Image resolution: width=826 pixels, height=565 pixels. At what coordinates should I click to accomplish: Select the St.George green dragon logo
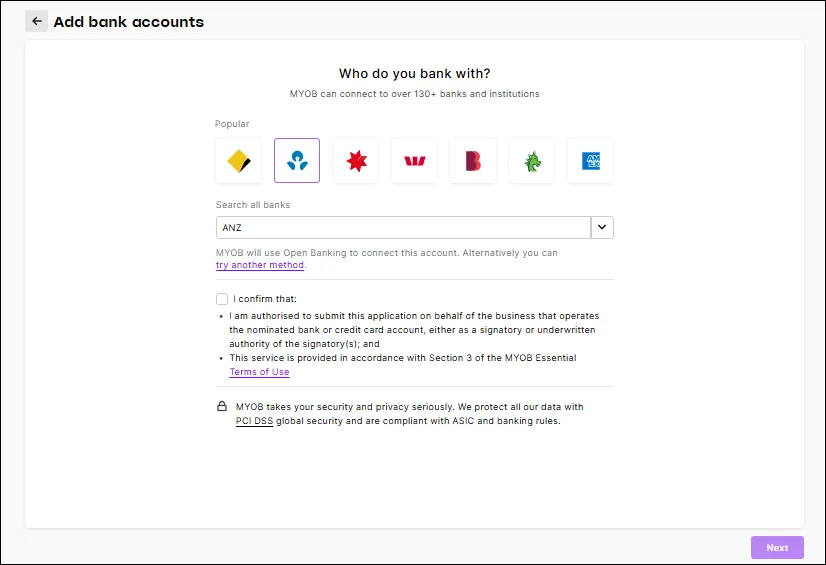(532, 161)
